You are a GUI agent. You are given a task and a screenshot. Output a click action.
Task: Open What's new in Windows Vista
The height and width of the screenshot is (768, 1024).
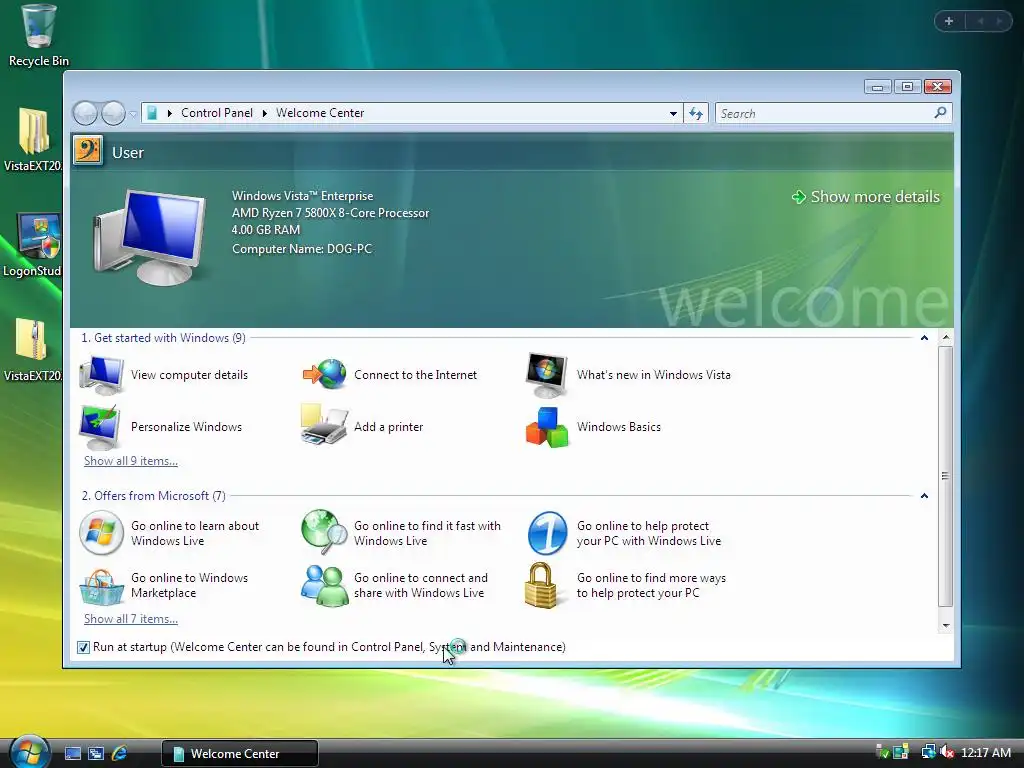pyautogui.click(x=628, y=375)
